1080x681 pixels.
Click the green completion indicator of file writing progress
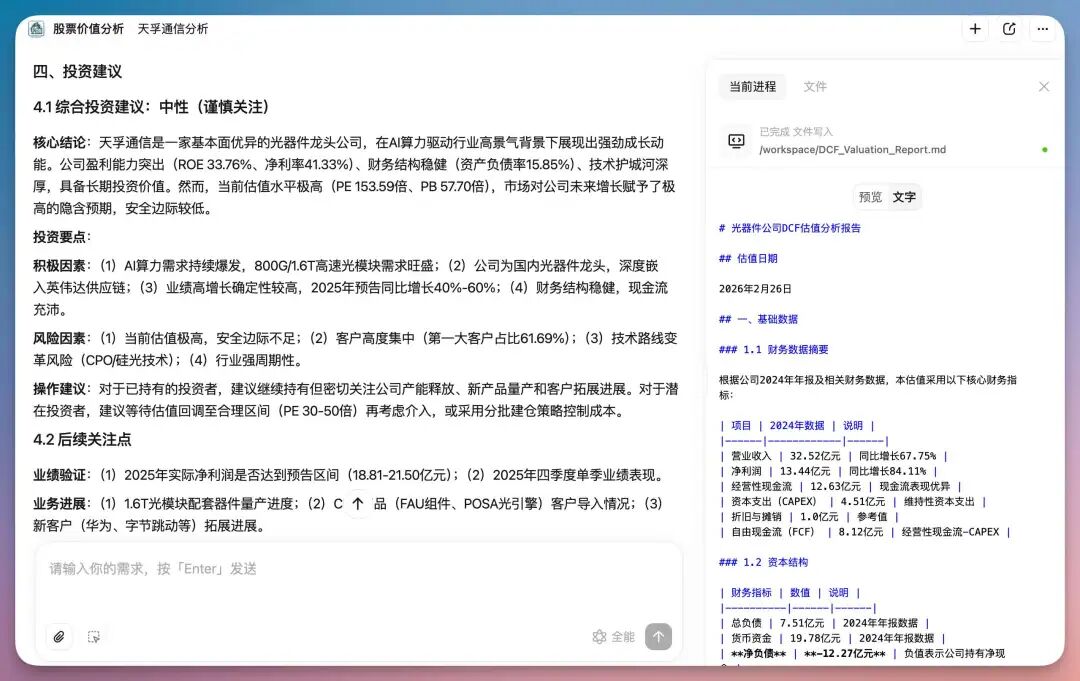1044,149
